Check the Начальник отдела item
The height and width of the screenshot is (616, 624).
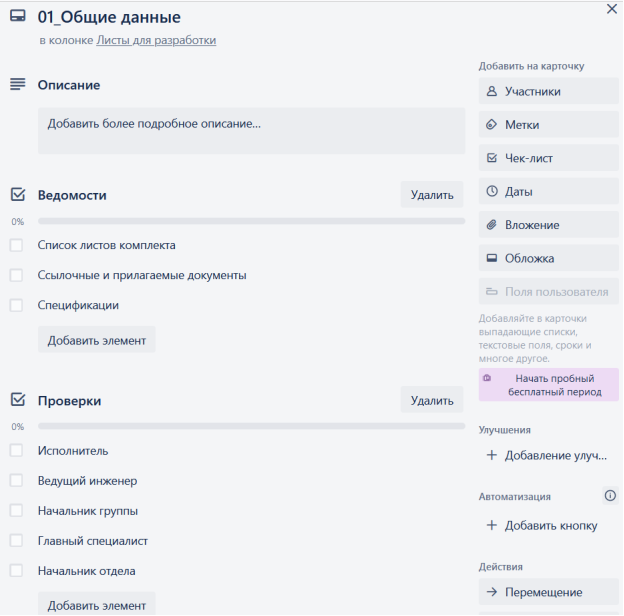tap(16, 571)
